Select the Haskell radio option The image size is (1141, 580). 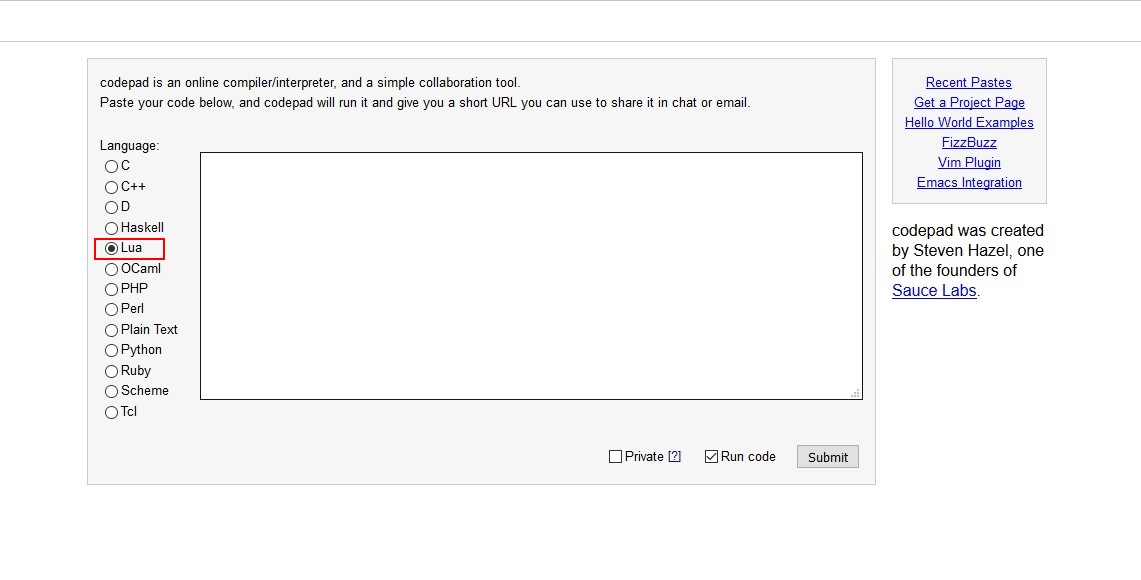(111, 228)
